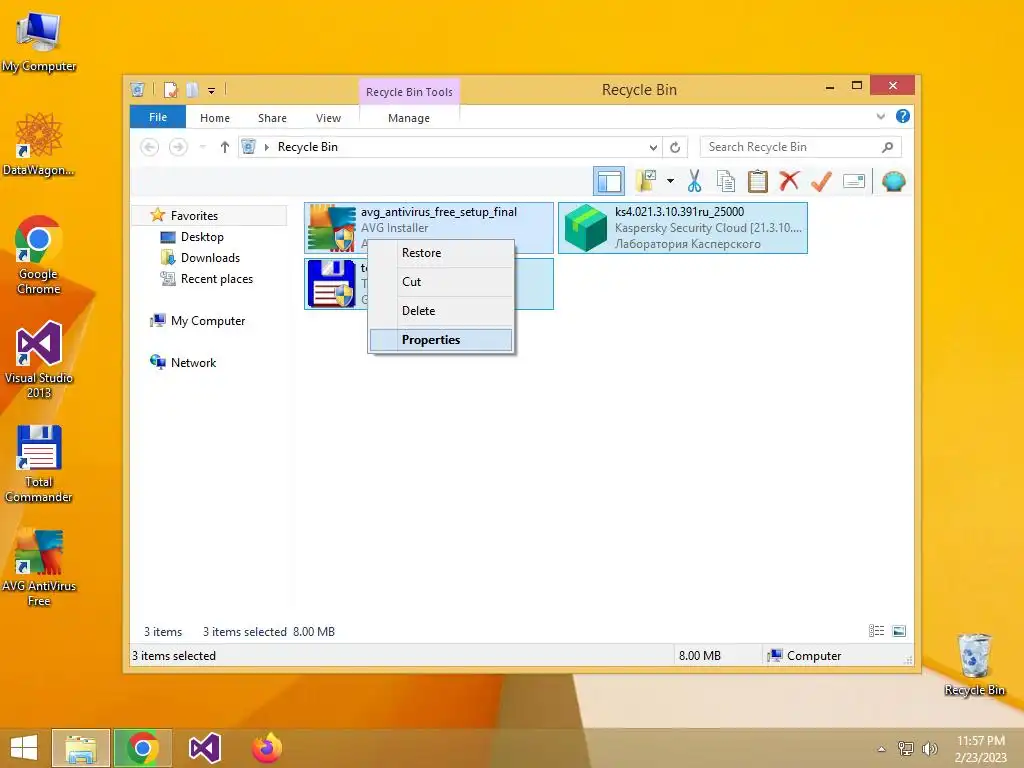
Task: Open Google Chrome from the taskbar
Action: pos(142,748)
